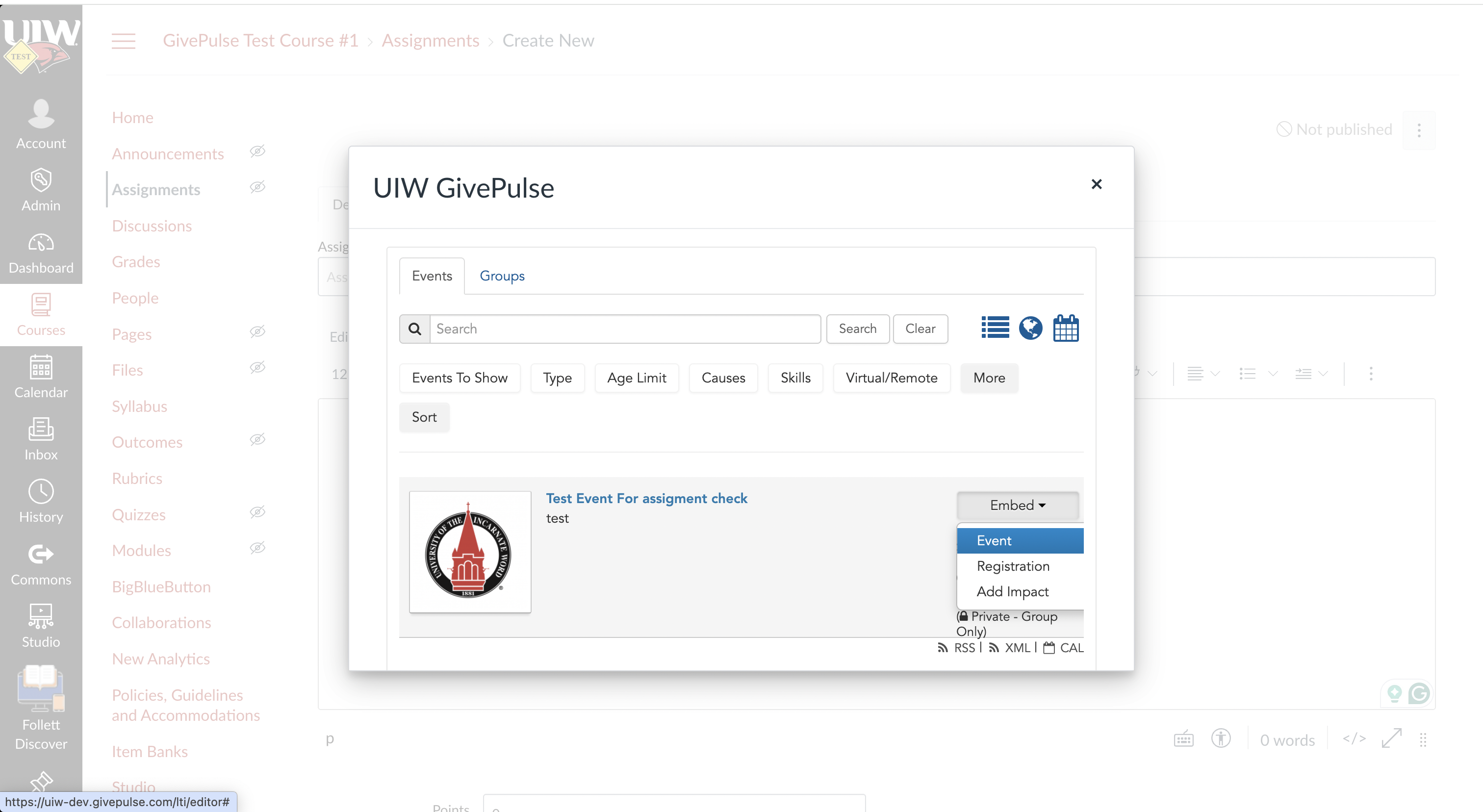The image size is (1483, 812).
Task: Open the Syllabus course link
Action: [139, 406]
